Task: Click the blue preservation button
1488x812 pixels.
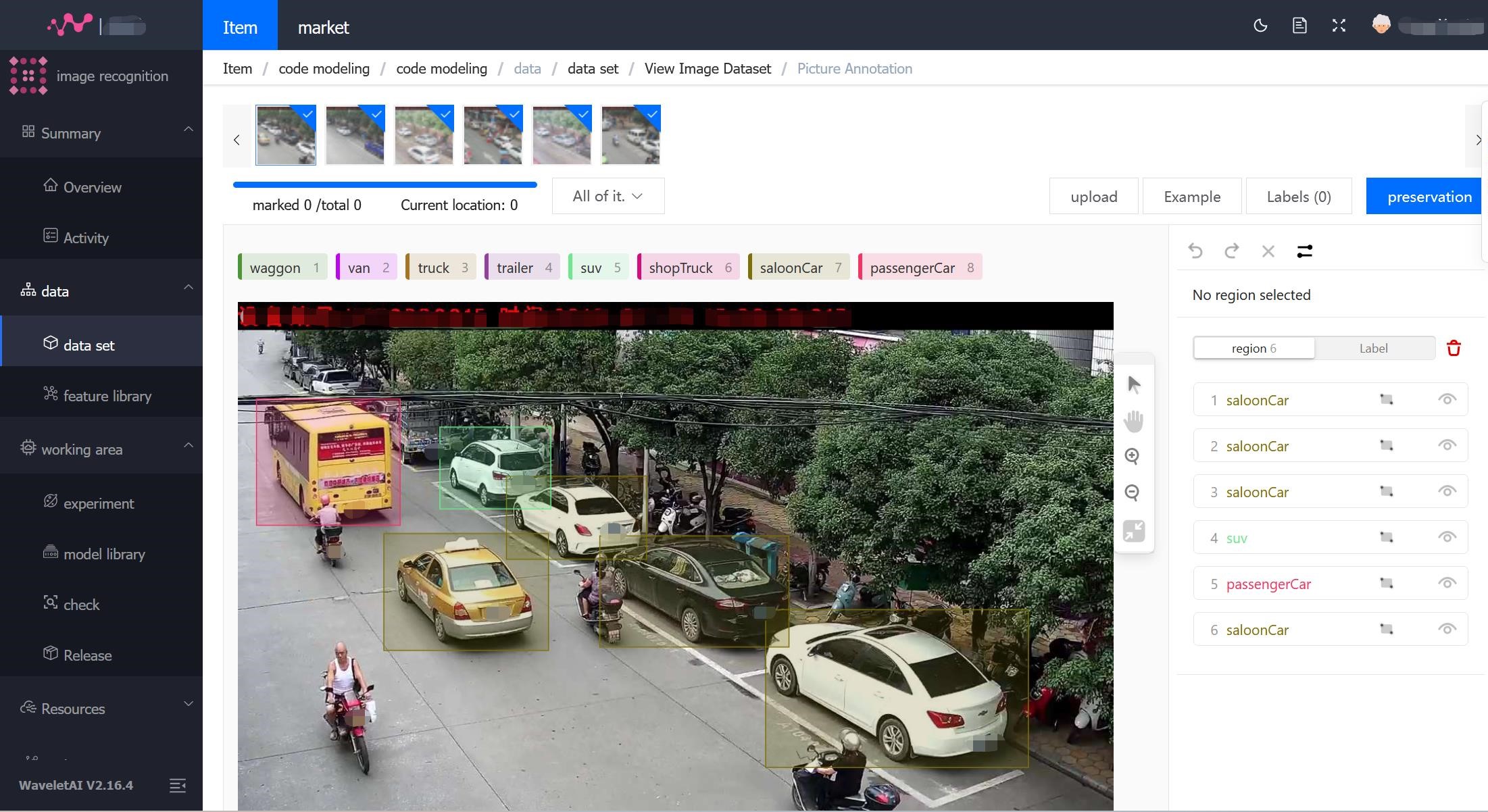Action: click(1429, 197)
